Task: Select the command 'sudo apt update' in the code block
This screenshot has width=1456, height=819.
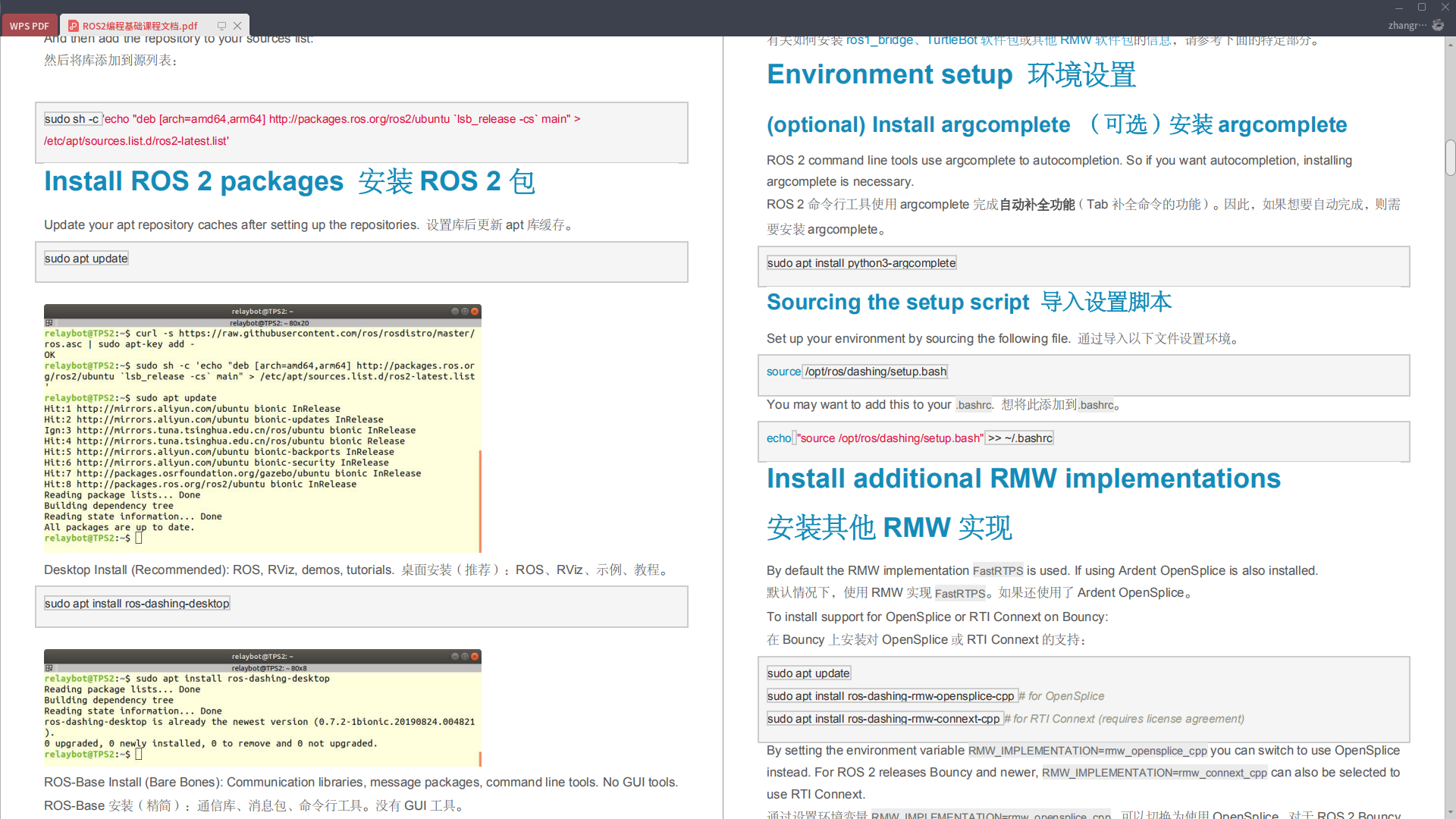Action: click(x=86, y=258)
